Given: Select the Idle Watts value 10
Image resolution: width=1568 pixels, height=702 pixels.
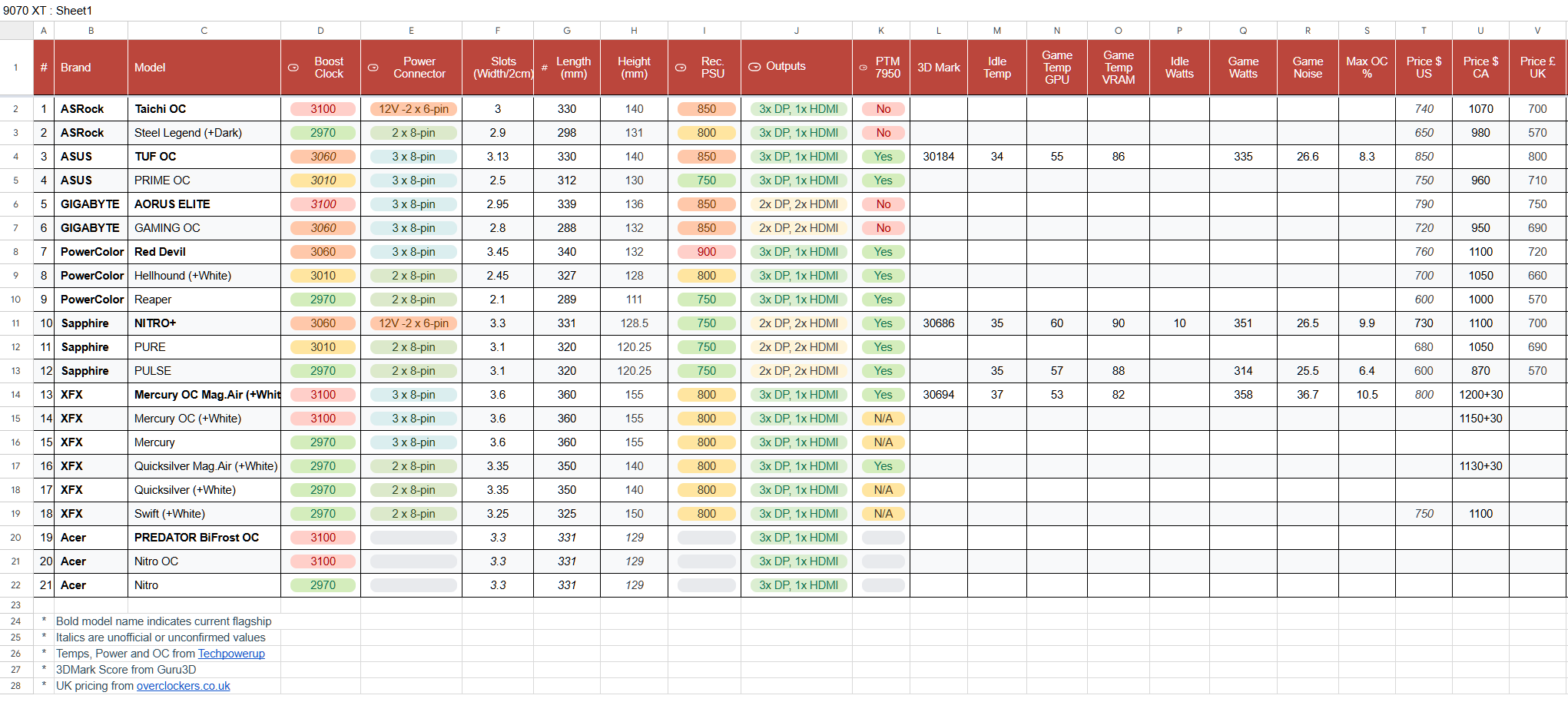Looking at the screenshot, I should click(1179, 323).
